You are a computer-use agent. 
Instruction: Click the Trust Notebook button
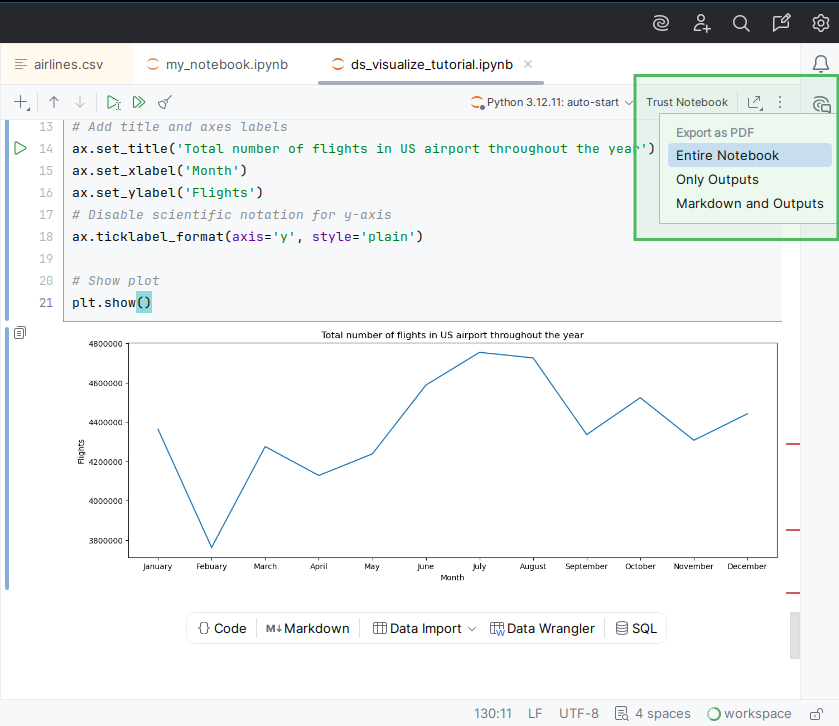click(687, 101)
